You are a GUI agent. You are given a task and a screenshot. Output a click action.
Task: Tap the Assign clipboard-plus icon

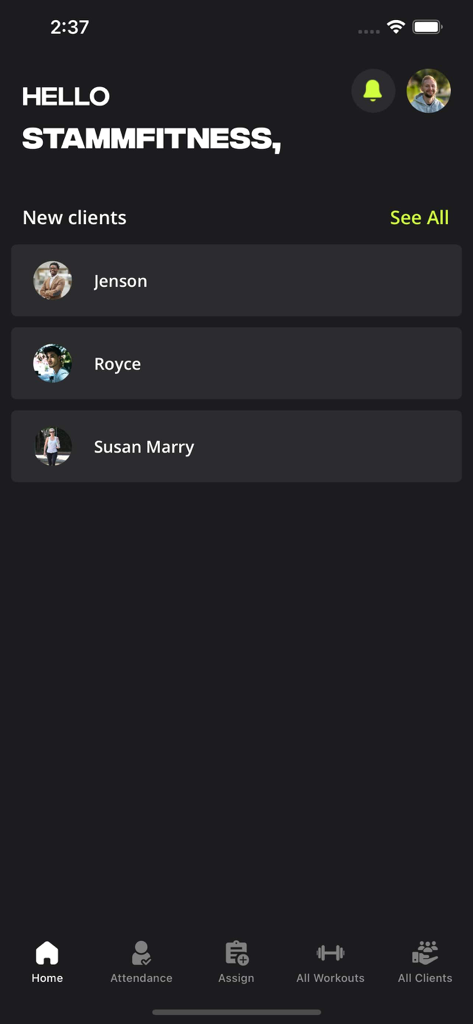tap(236, 953)
